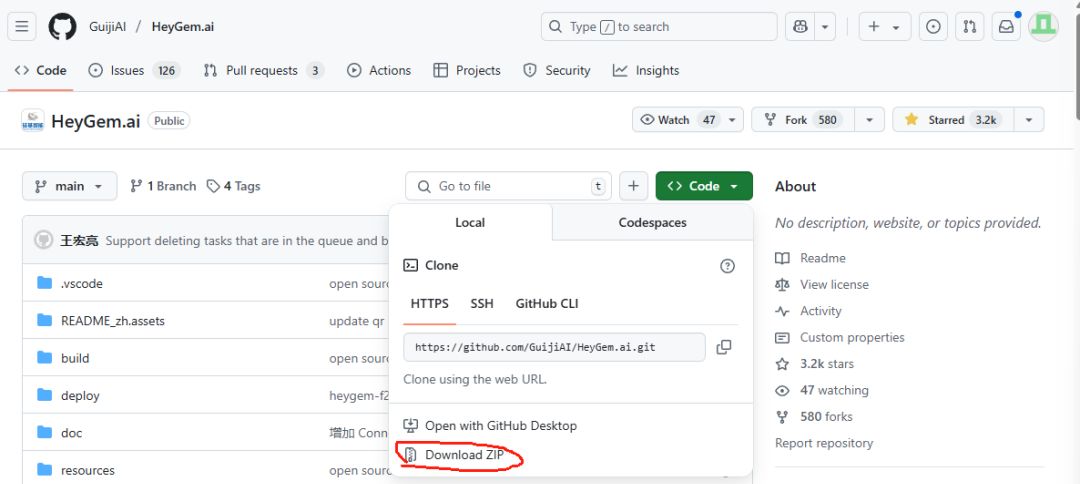Click Open with GitHub Desktop
Screen dimensions: 1080x484
tap(500, 426)
